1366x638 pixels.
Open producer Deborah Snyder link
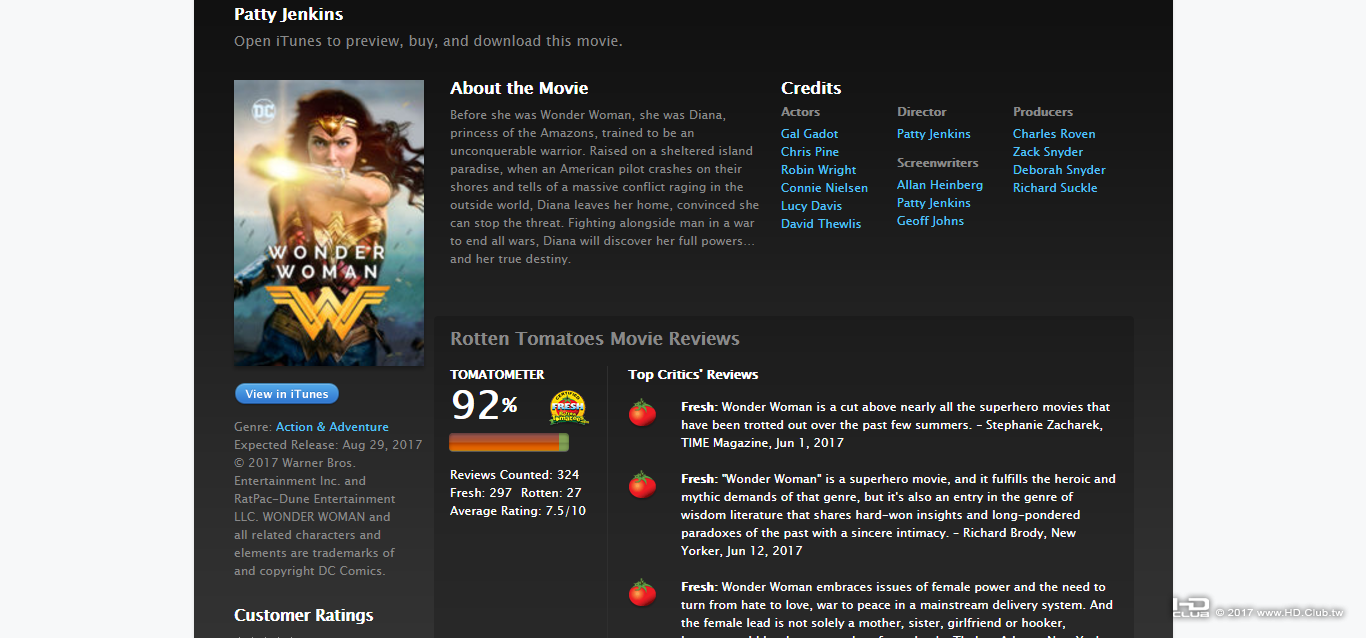[1059, 170]
